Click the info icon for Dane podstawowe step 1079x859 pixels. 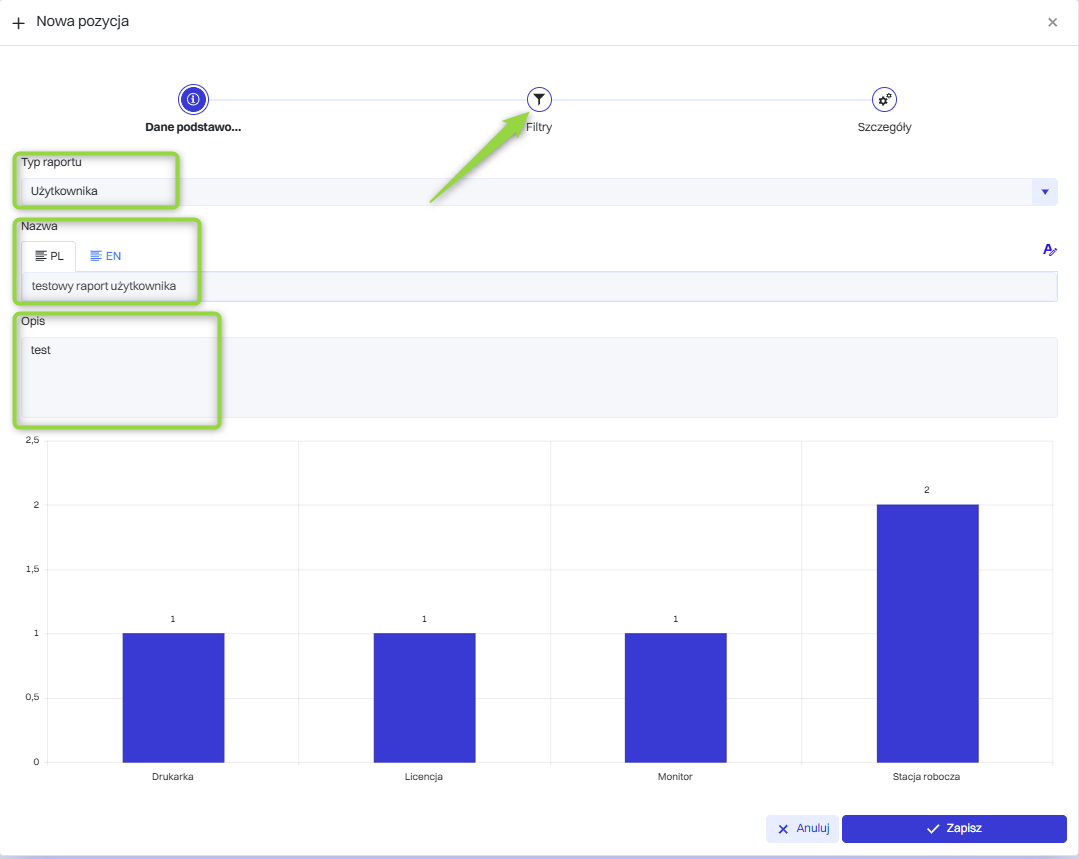(x=193, y=99)
